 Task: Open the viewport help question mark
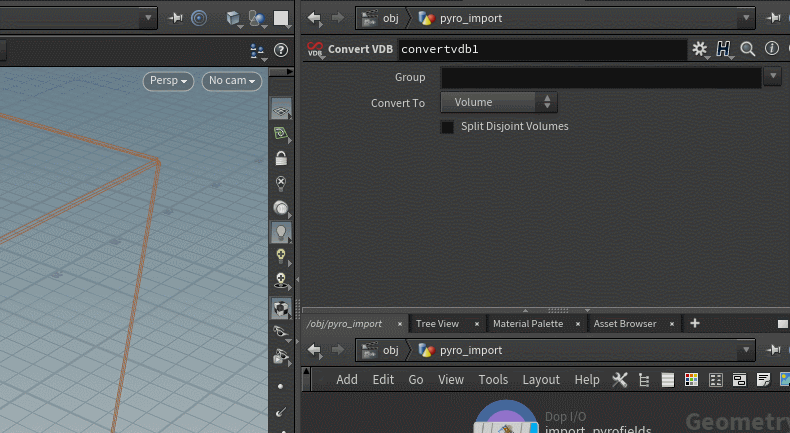281,50
